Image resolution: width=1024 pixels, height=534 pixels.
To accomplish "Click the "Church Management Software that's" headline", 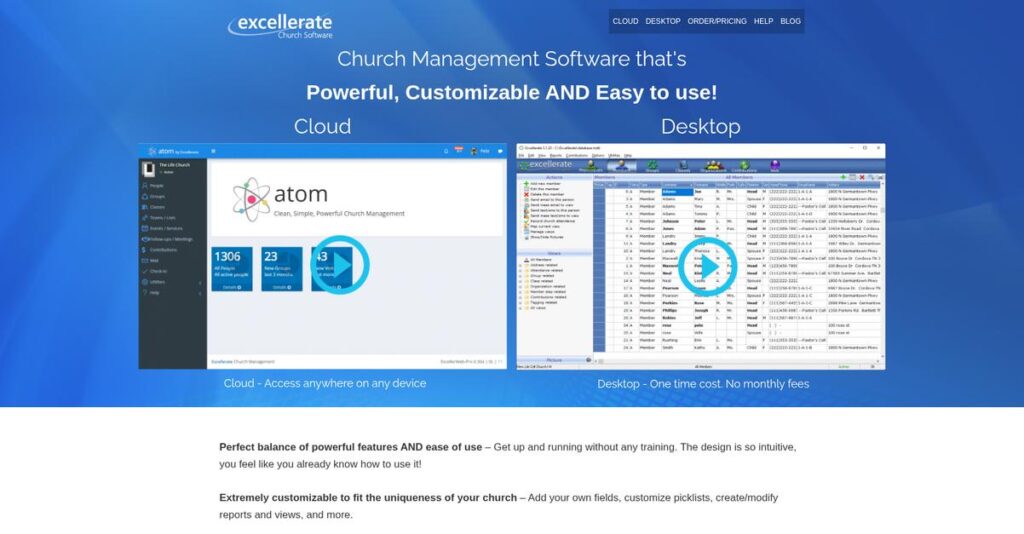I will pos(511,59).
